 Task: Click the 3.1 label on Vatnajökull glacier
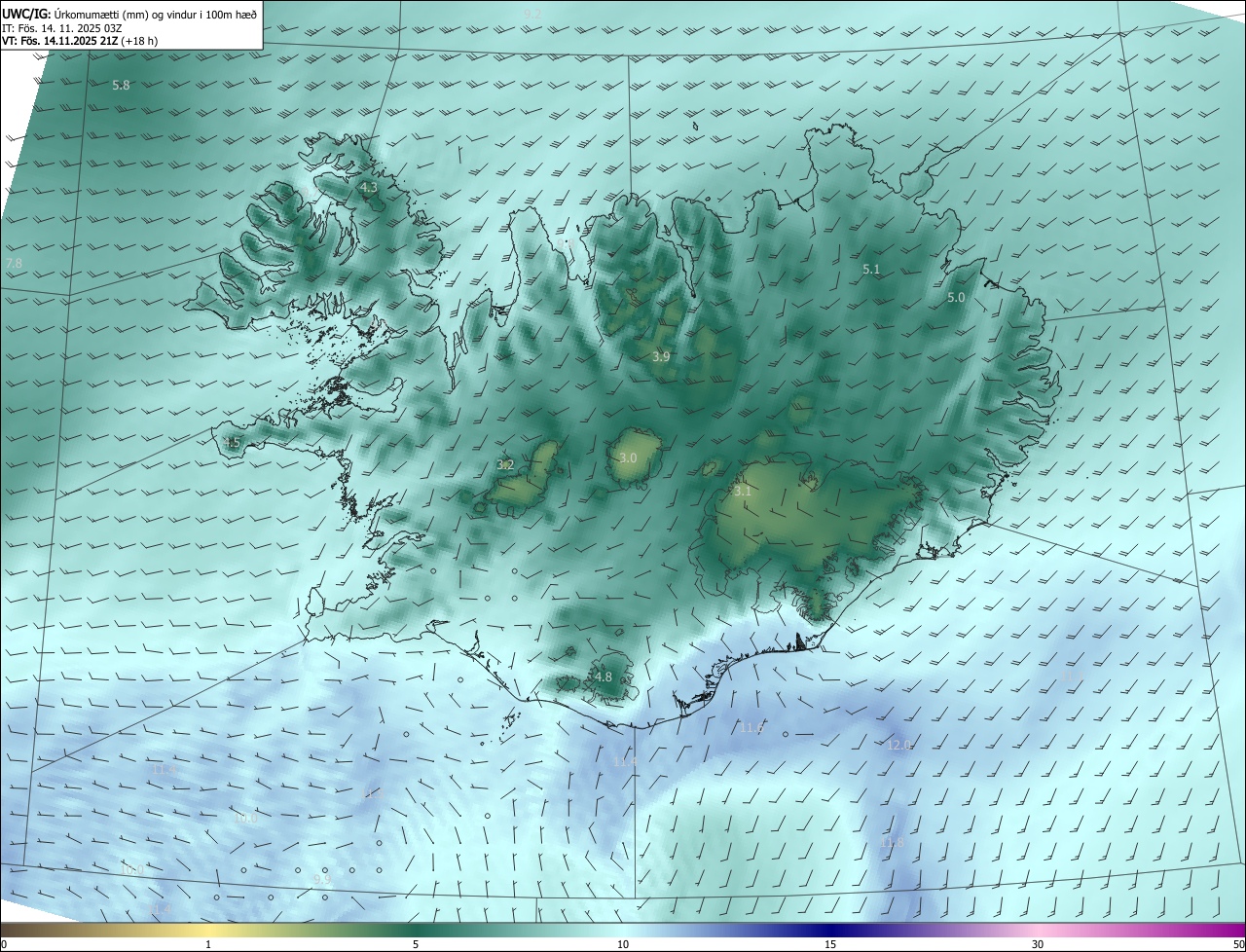coord(743,492)
